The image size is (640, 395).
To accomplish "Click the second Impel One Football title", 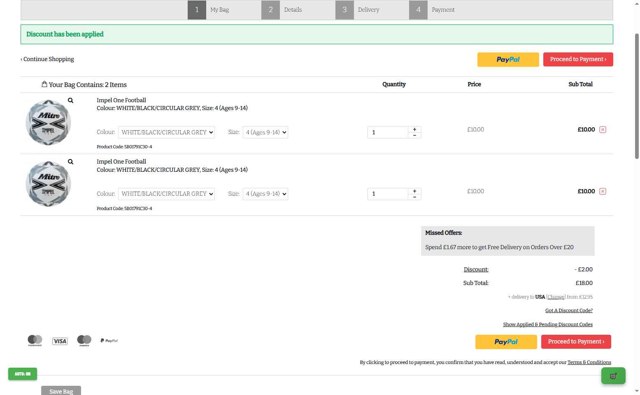I will (x=121, y=162).
